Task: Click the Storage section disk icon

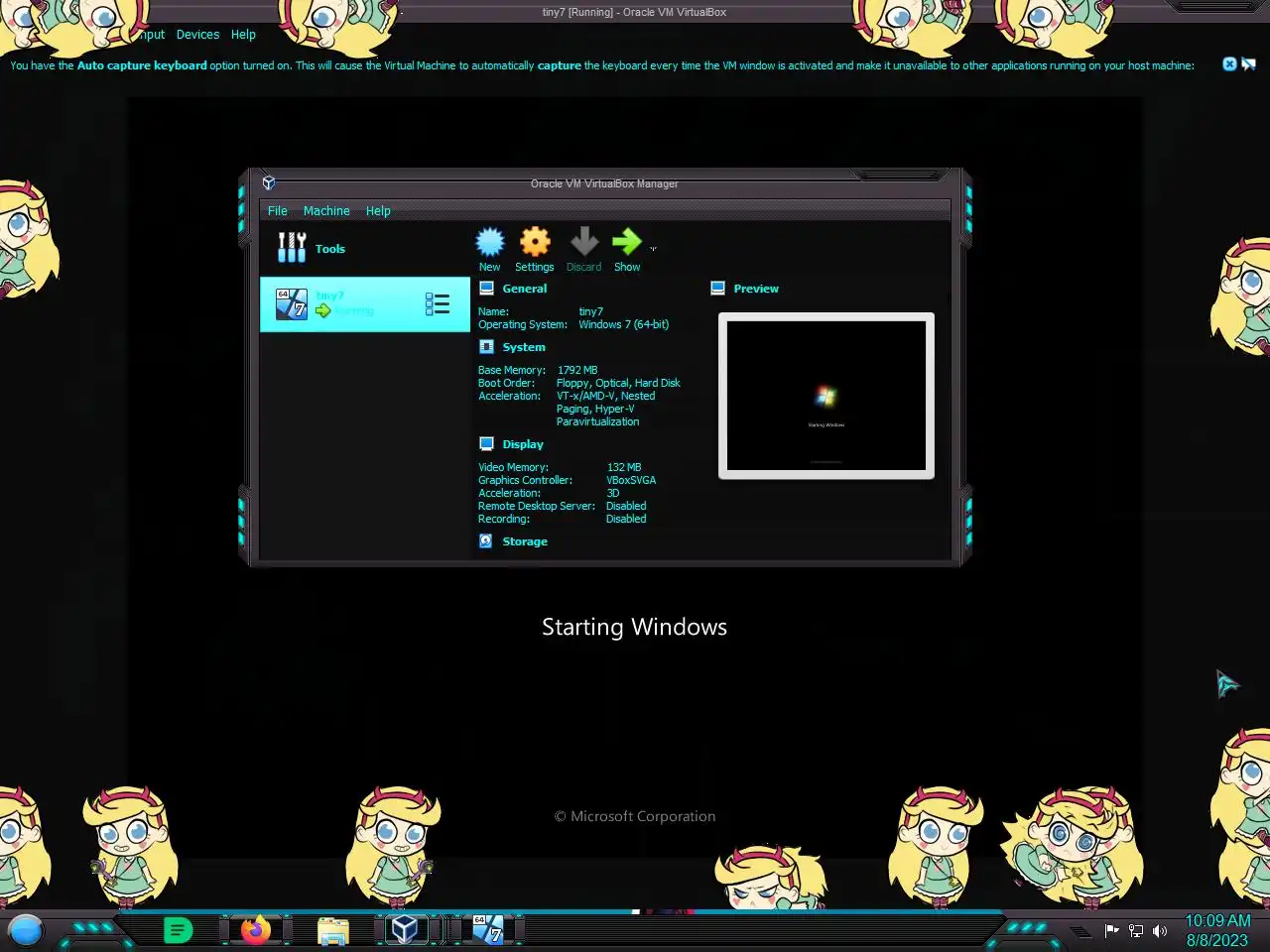Action: pyautogui.click(x=486, y=541)
